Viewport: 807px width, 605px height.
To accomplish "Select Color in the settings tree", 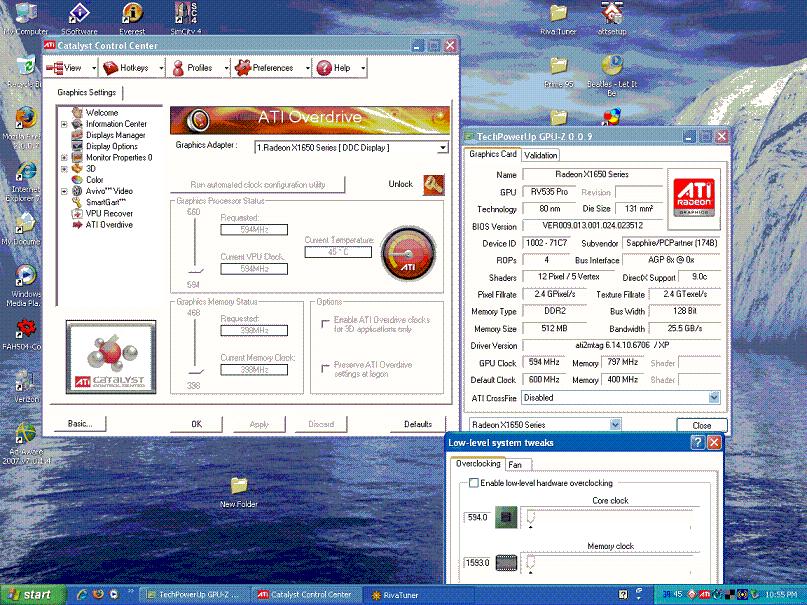I will click(94, 180).
